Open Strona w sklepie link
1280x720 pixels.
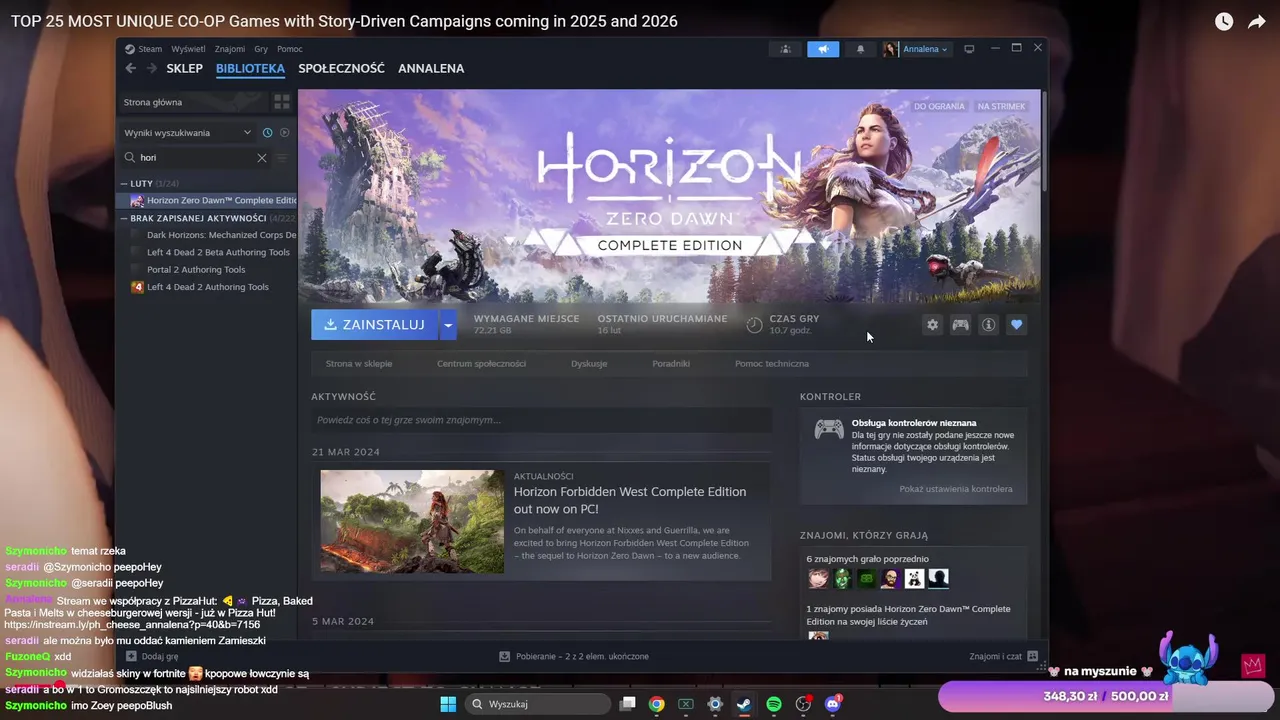click(359, 364)
